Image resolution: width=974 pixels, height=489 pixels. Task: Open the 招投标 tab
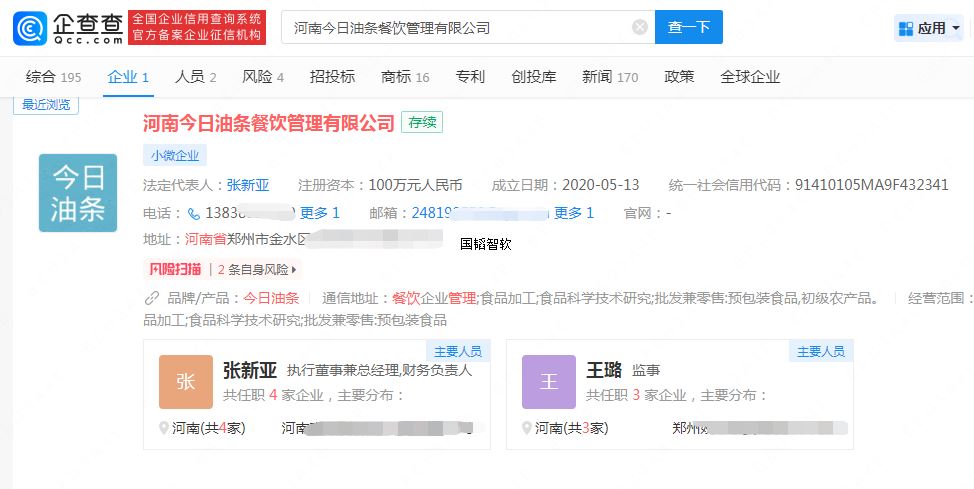[x=332, y=77]
